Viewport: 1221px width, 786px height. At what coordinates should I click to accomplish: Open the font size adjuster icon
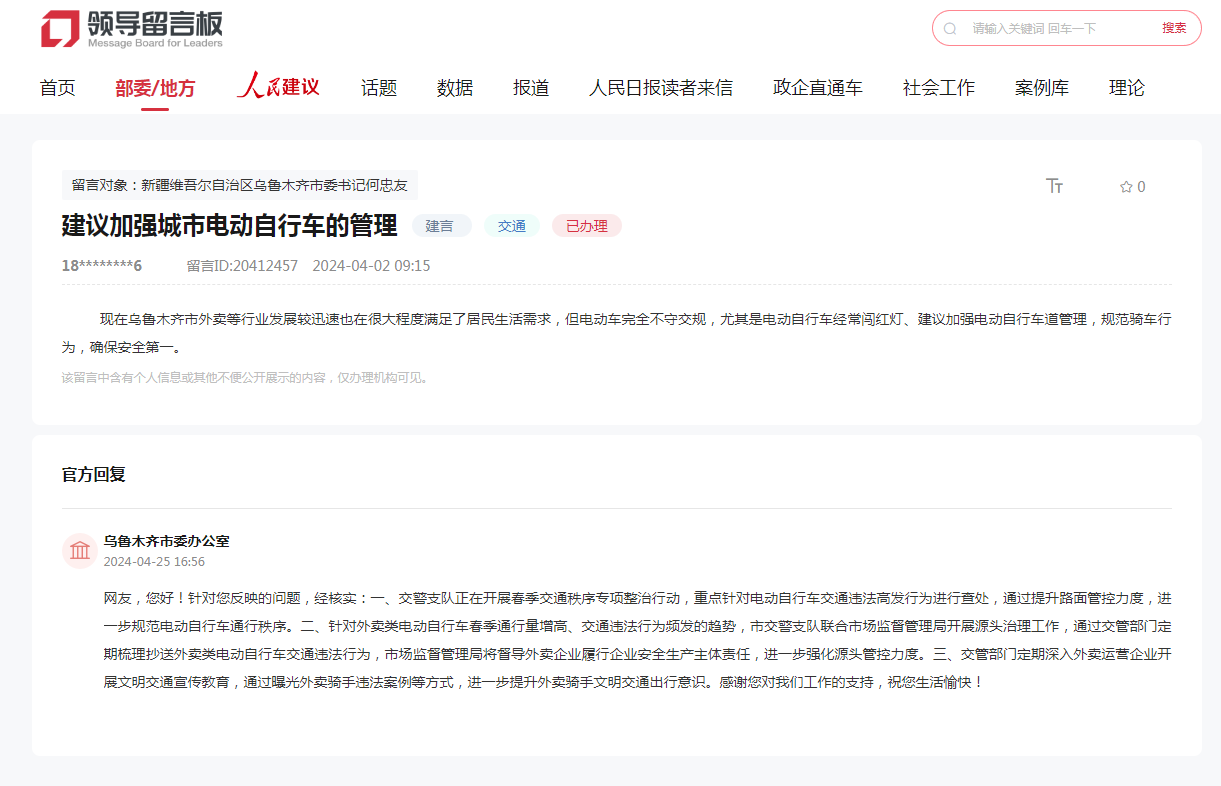point(1054,186)
